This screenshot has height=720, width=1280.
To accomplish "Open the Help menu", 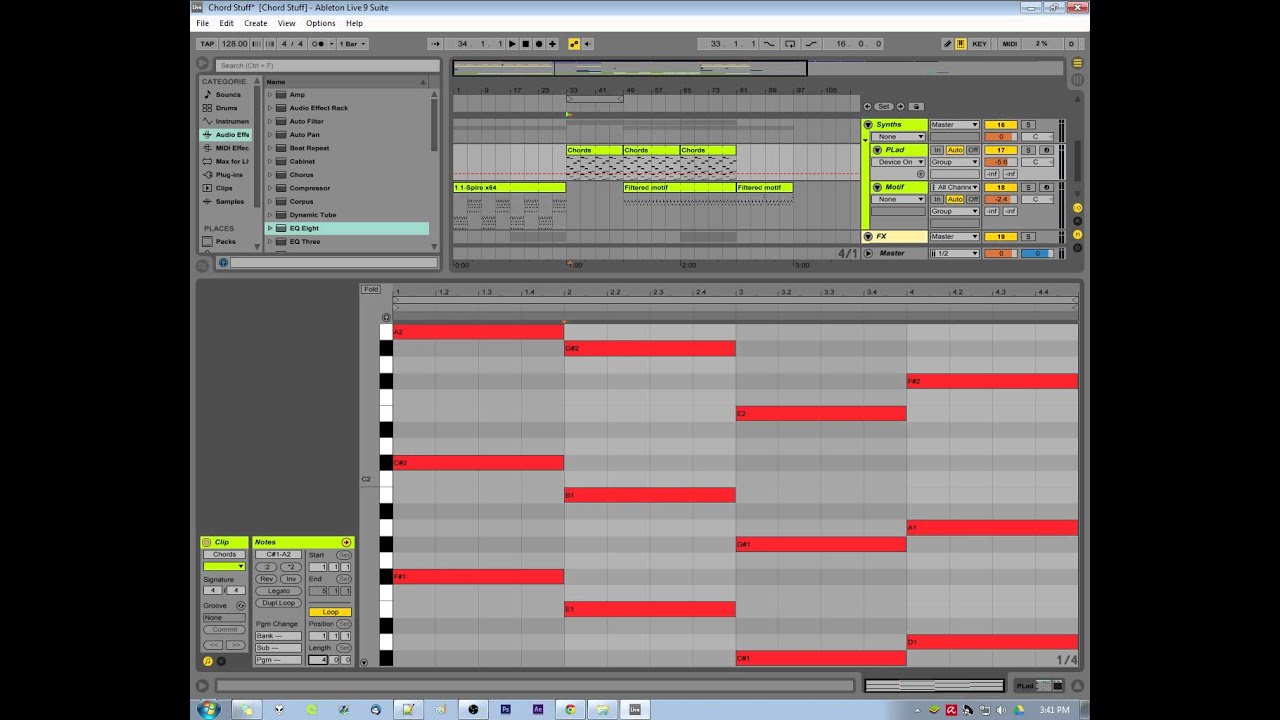I will coord(354,23).
